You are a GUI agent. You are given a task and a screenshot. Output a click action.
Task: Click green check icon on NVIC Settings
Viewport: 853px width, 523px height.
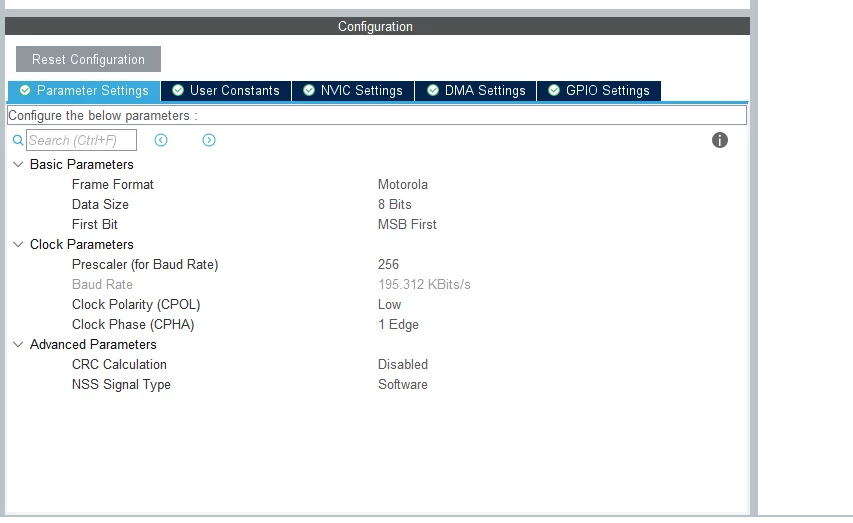(x=309, y=90)
